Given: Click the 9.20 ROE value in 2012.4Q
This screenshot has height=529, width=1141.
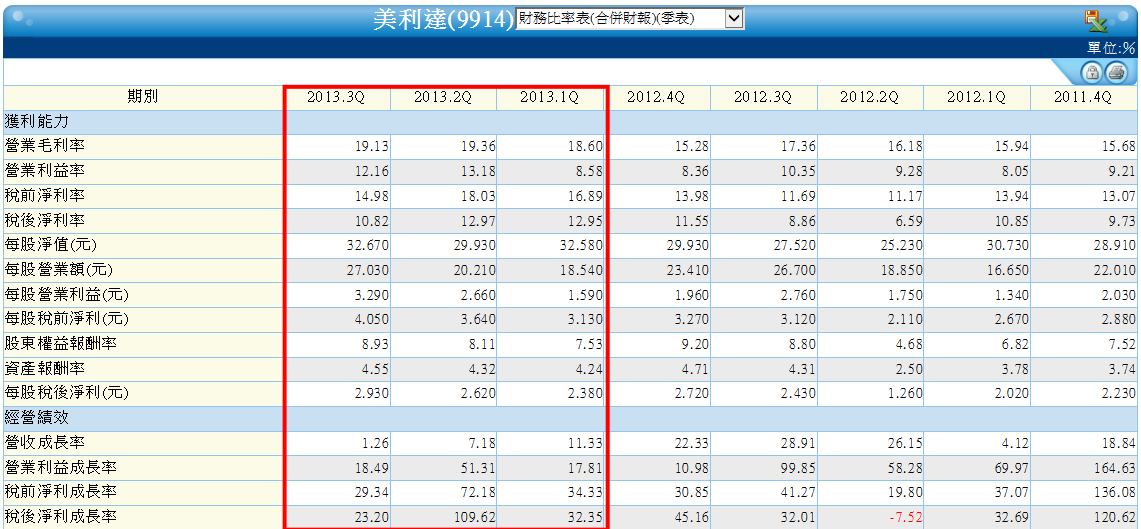Looking at the screenshot, I should (694, 344).
